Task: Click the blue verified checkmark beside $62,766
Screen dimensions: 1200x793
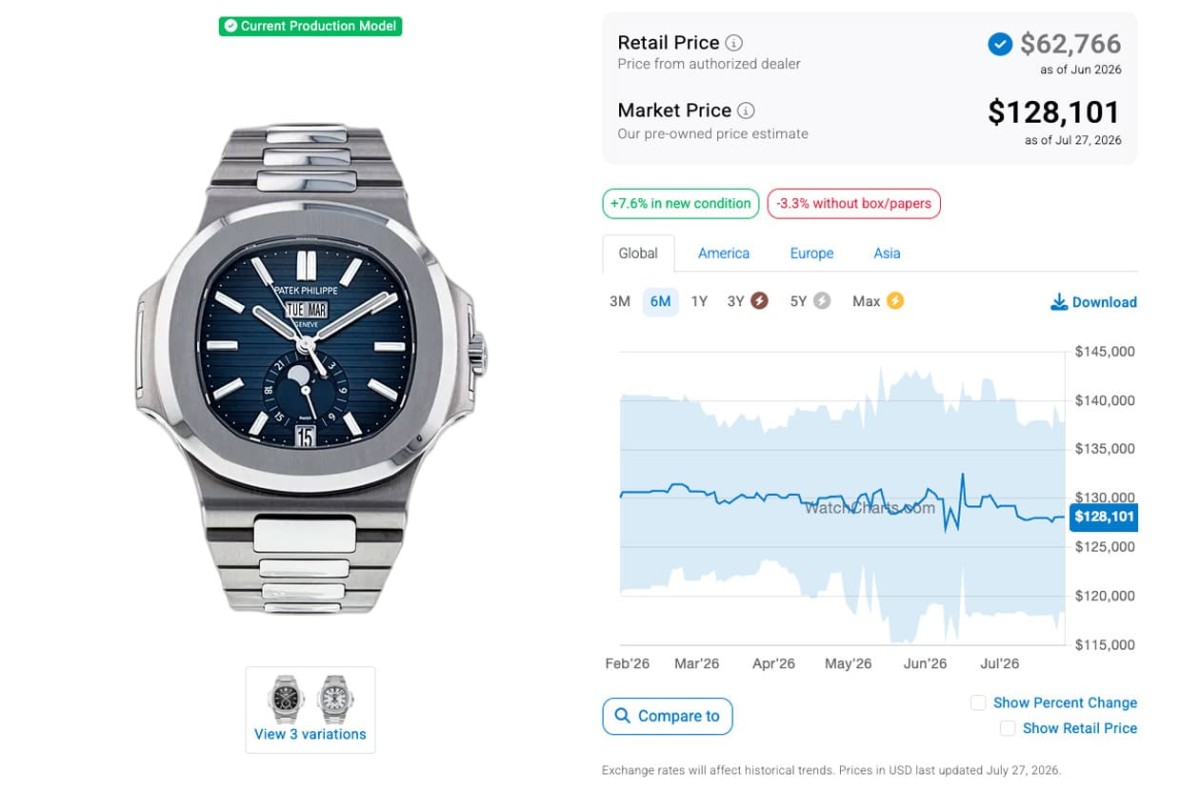Action: 1000,44
